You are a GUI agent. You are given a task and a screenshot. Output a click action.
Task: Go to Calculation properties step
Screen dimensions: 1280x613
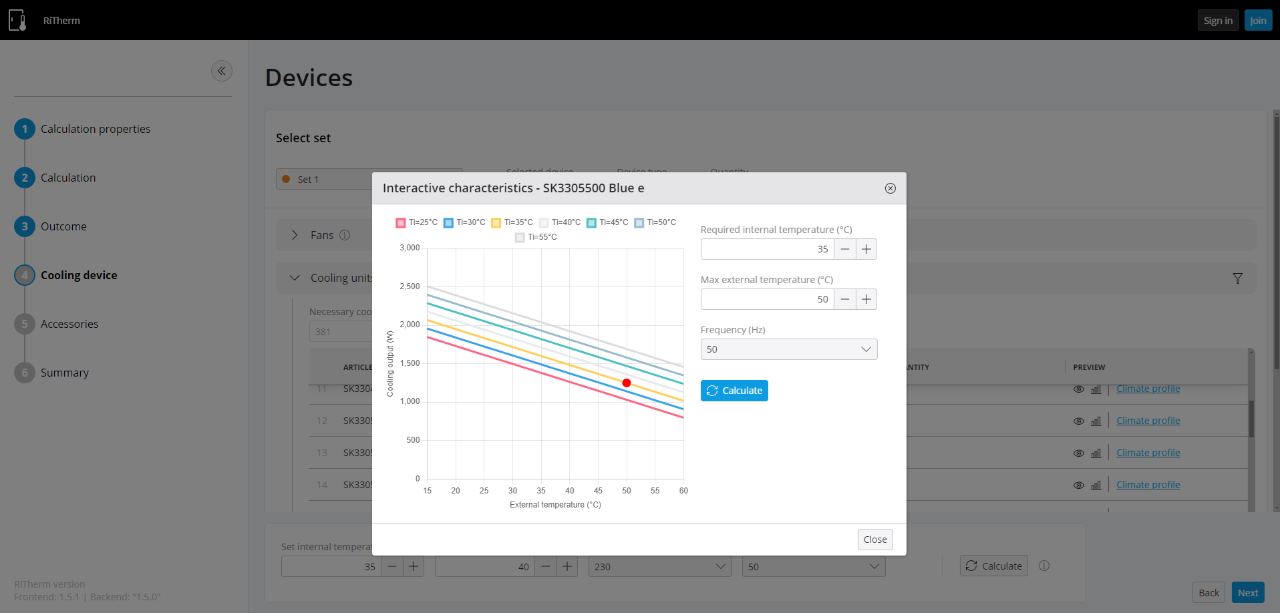tap(95, 129)
